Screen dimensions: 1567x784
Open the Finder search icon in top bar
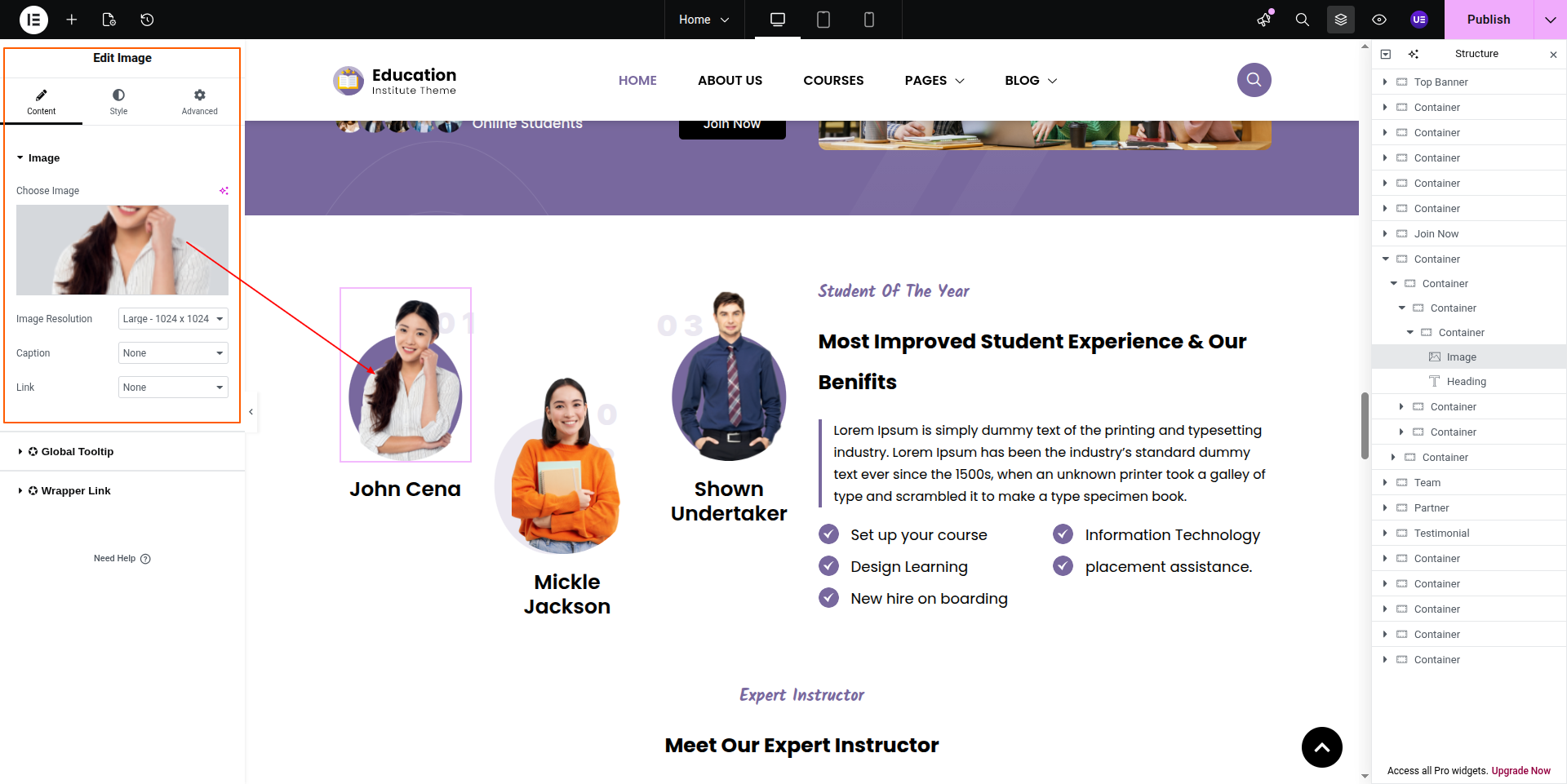(1302, 20)
